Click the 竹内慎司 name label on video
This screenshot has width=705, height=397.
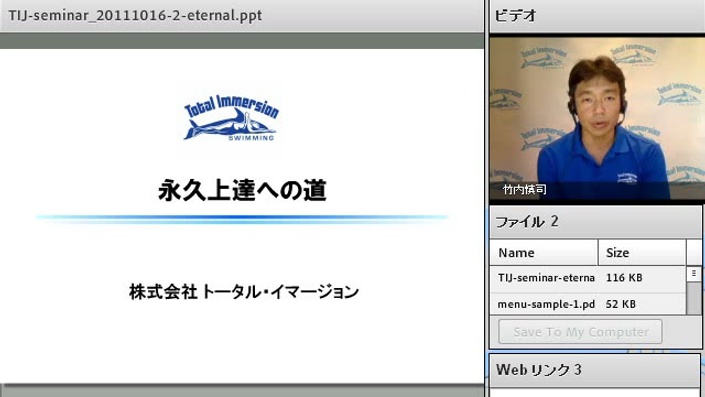coord(525,190)
